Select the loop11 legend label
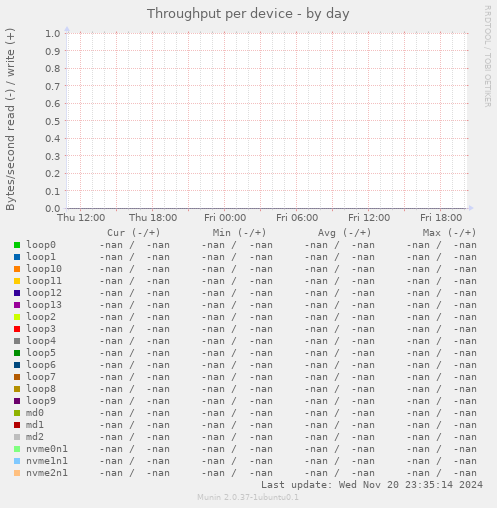The image size is (497, 508). [44, 281]
